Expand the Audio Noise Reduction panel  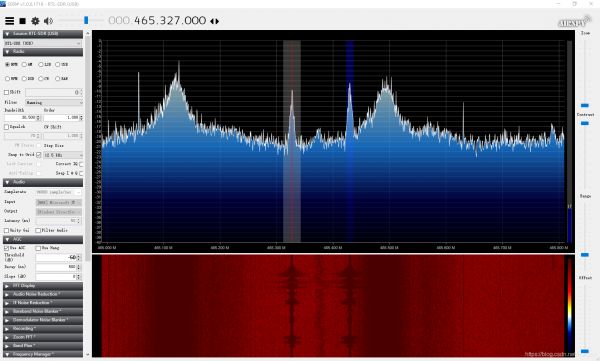43,294
